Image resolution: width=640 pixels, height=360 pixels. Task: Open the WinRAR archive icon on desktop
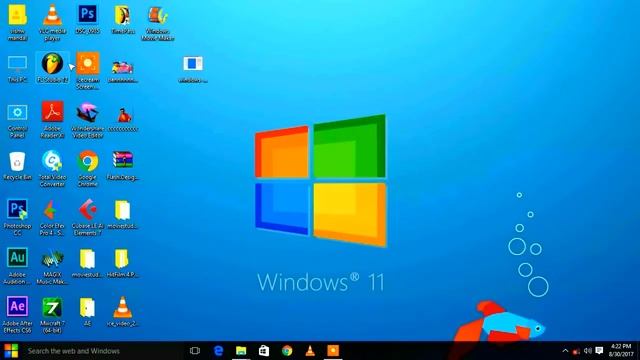coord(122,165)
